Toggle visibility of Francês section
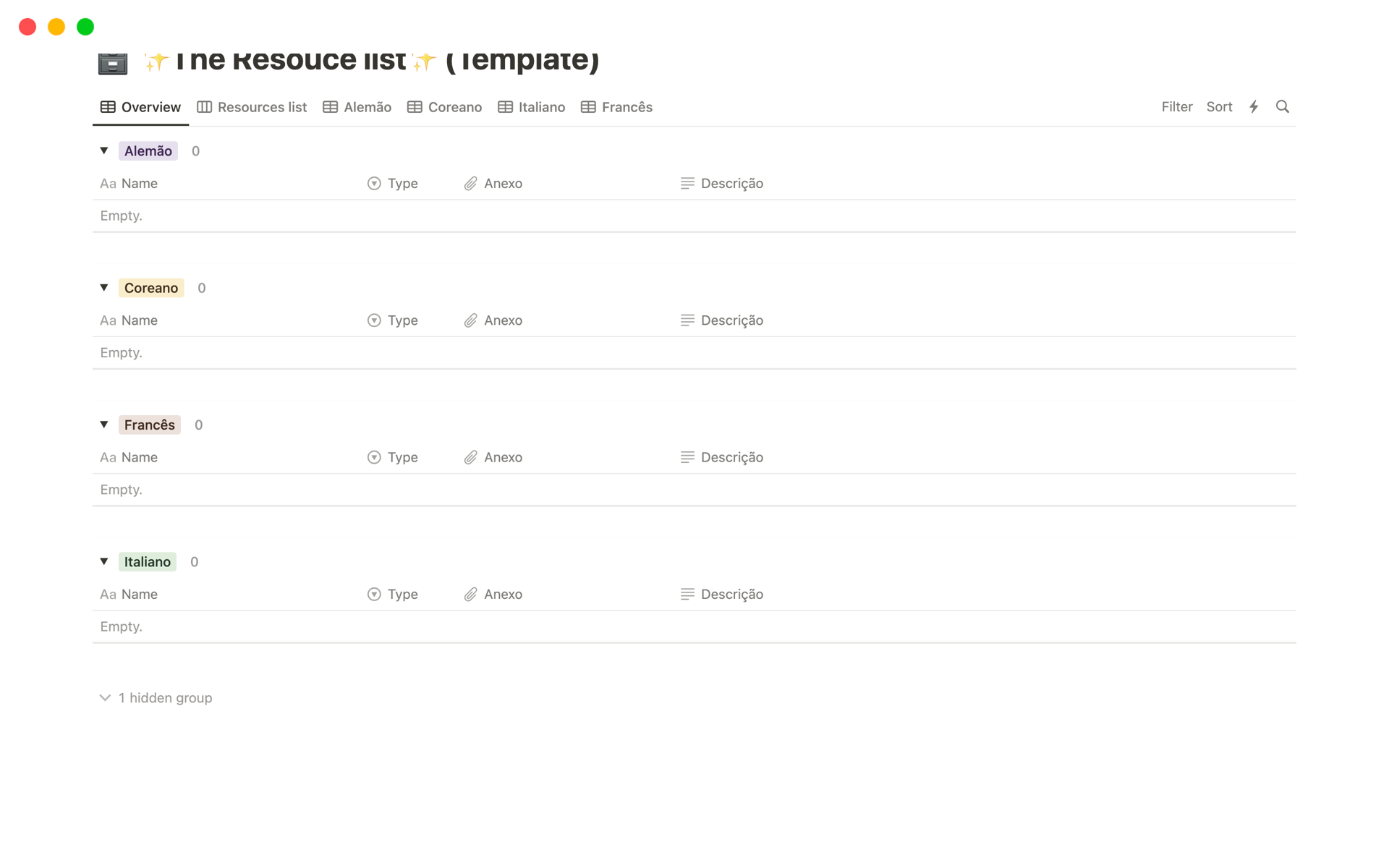 pyautogui.click(x=104, y=424)
